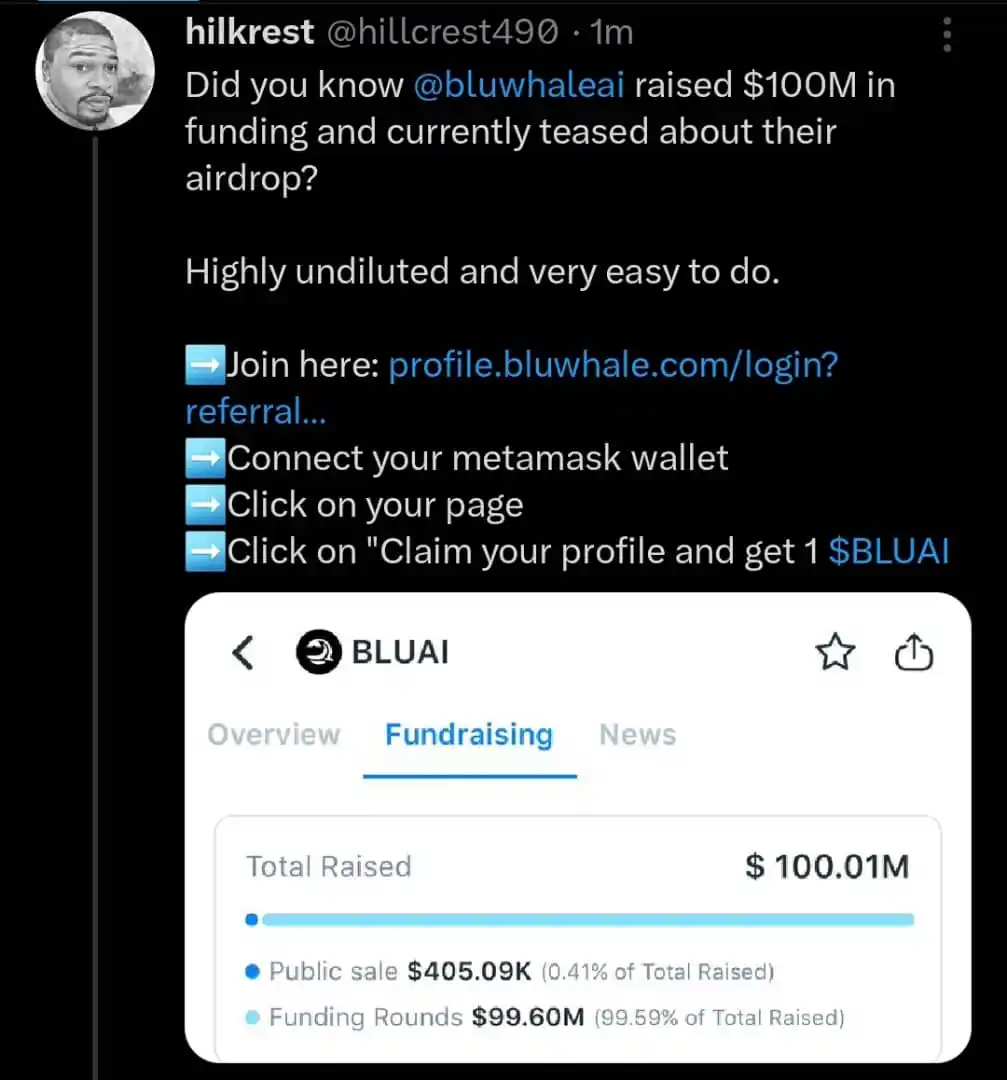This screenshot has height=1080, width=1007.
Task: Tap the Total Raised progress bar
Action: pos(580,920)
